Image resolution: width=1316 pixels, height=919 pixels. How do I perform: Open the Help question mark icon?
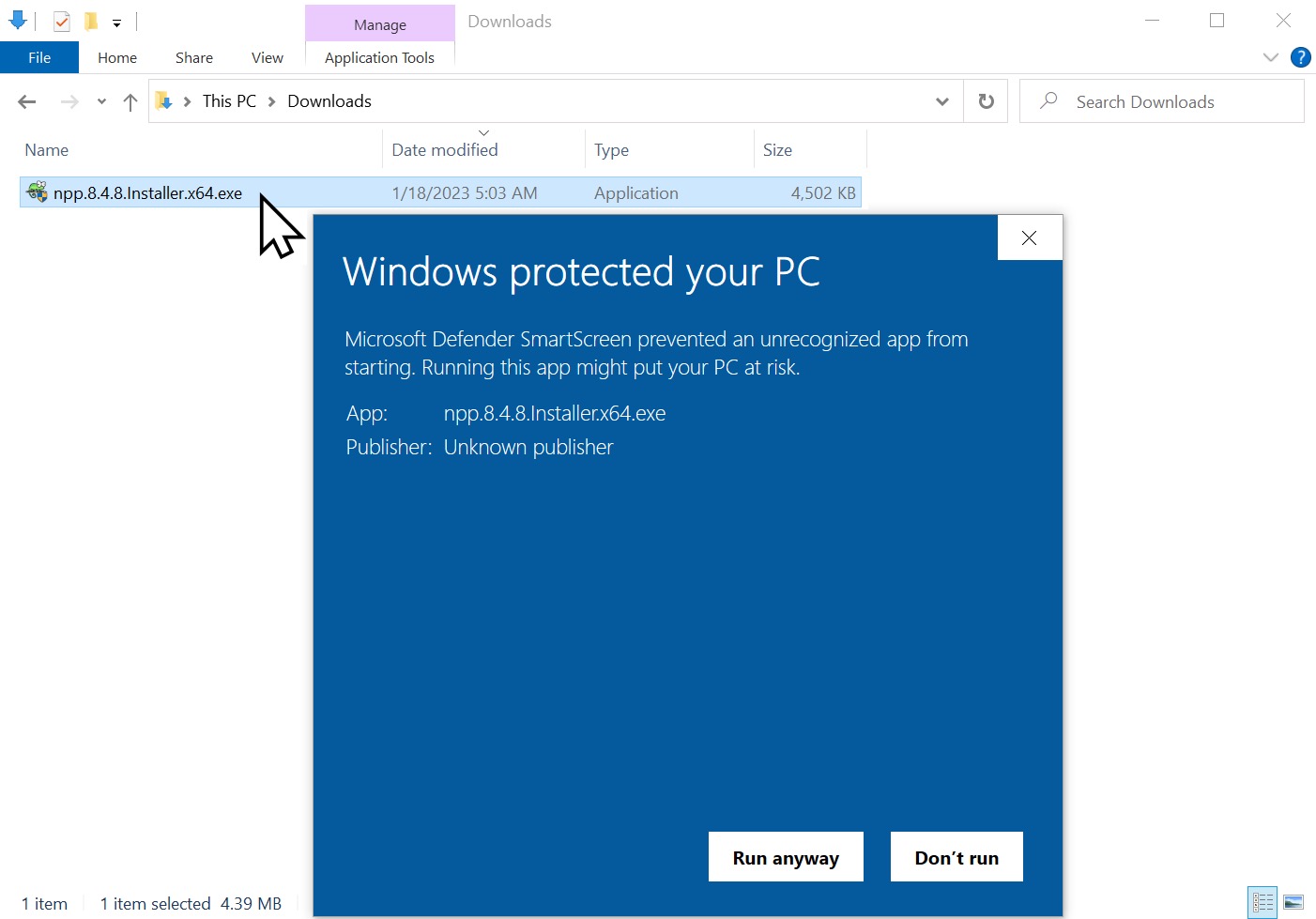point(1301,57)
